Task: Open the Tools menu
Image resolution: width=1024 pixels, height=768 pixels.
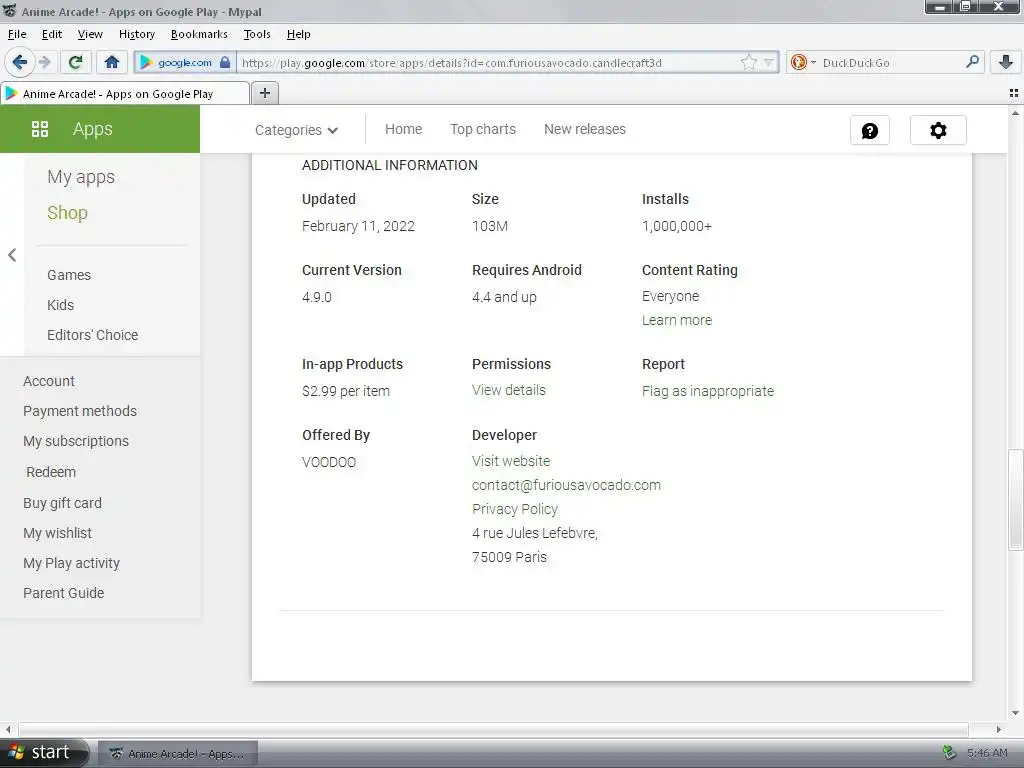Action: tap(257, 34)
